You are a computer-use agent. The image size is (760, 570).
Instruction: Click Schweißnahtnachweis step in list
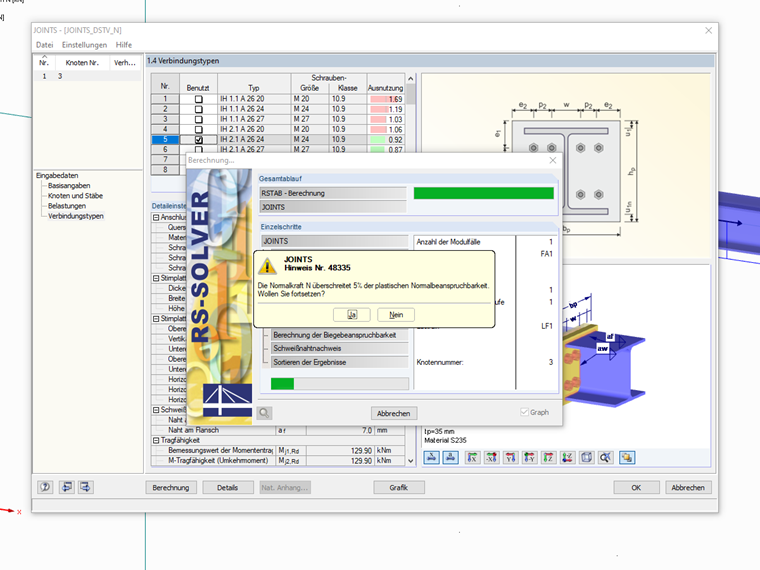click(x=339, y=348)
